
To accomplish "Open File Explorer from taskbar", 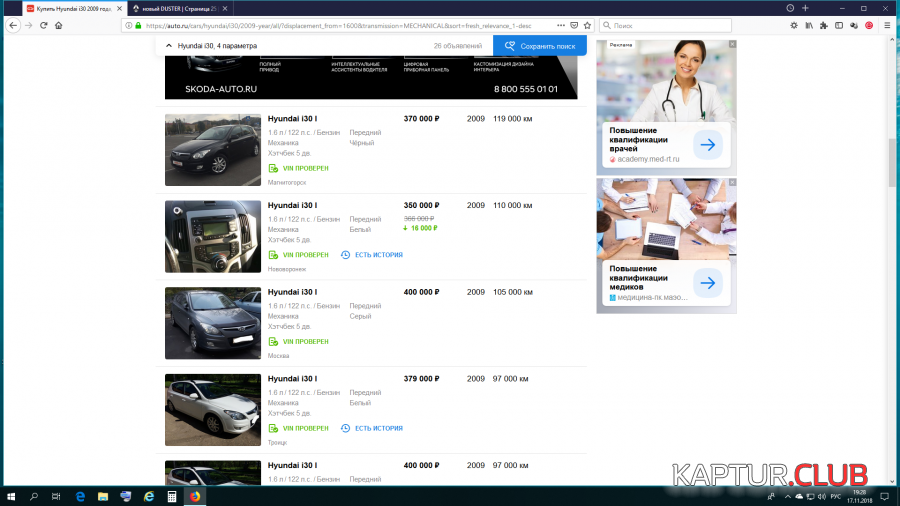I will [103, 496].
